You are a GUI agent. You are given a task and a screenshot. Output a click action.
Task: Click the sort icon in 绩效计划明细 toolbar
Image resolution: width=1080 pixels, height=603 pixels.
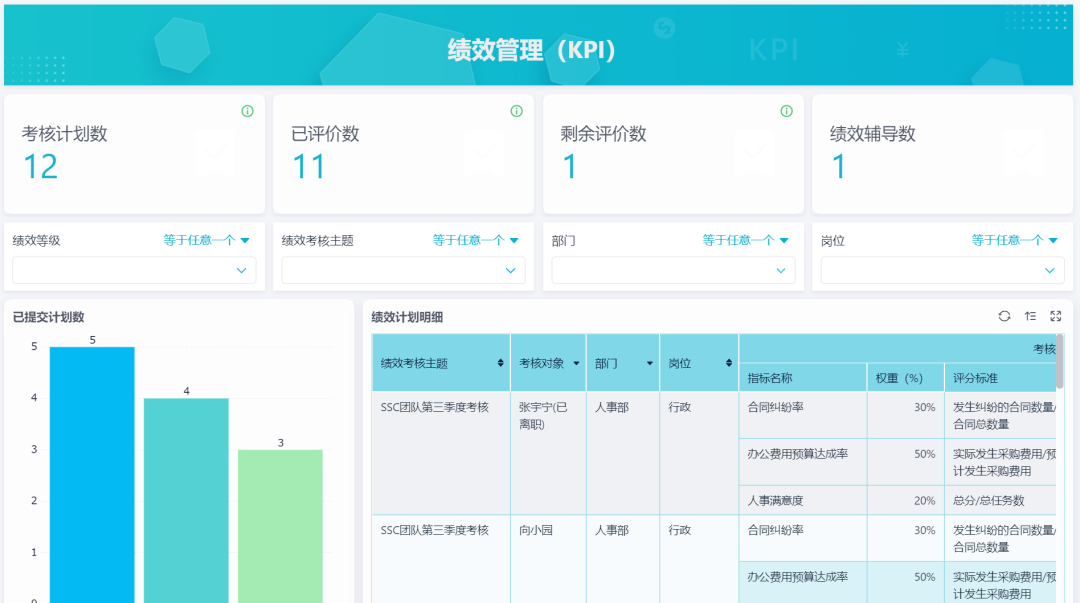pos(1030,316)
